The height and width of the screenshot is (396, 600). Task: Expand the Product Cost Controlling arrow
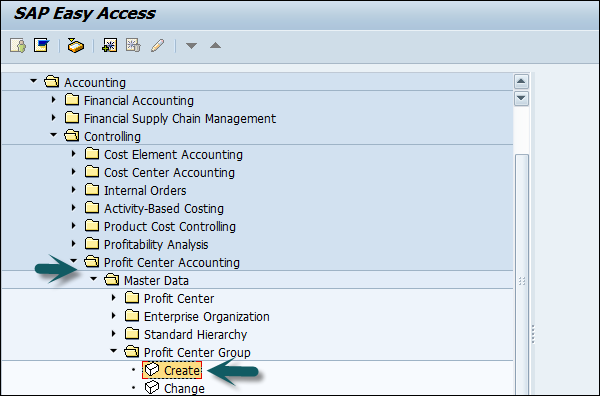pos(74,226)
